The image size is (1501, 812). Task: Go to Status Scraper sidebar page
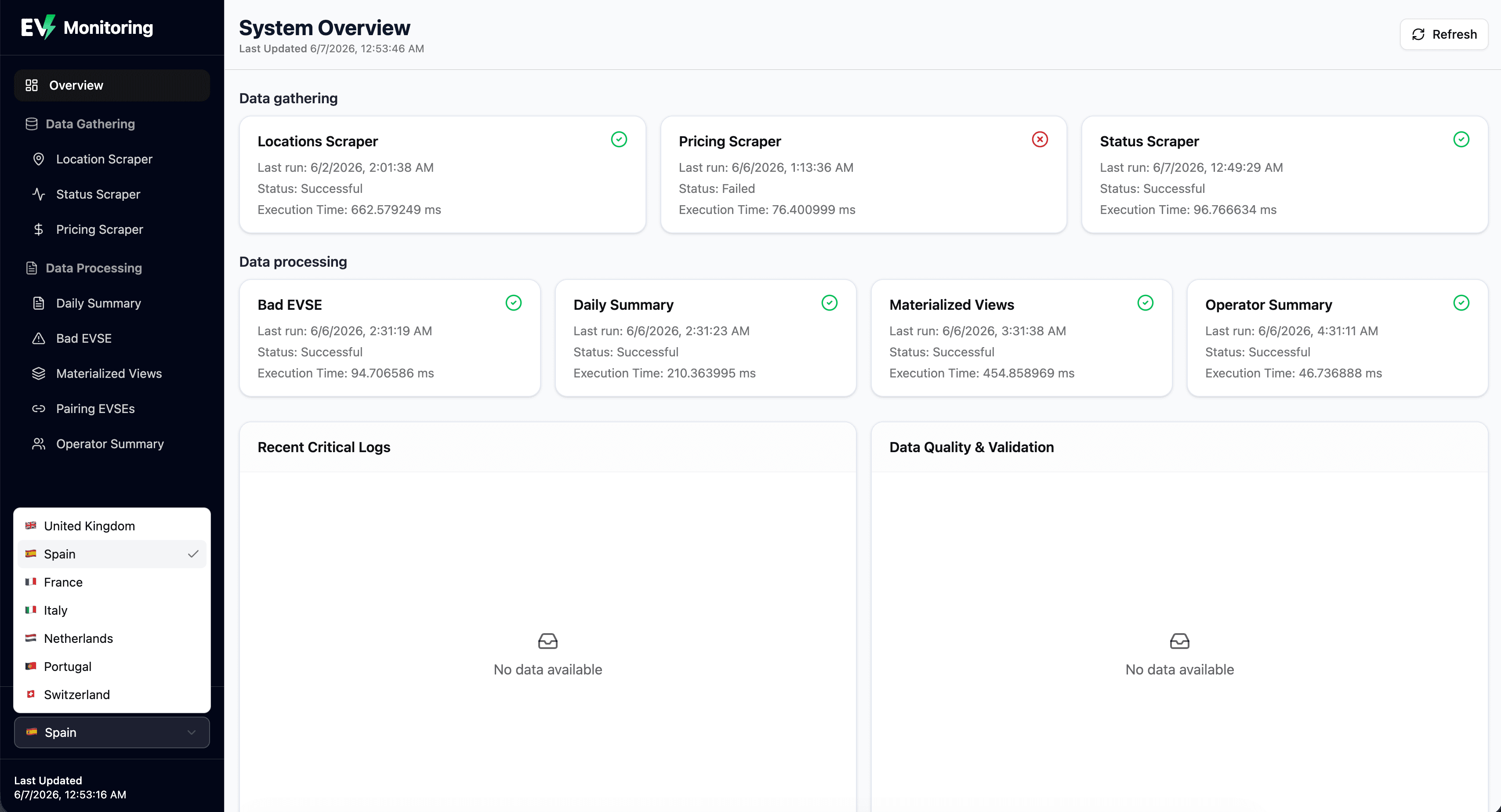(x=112, y=194)
